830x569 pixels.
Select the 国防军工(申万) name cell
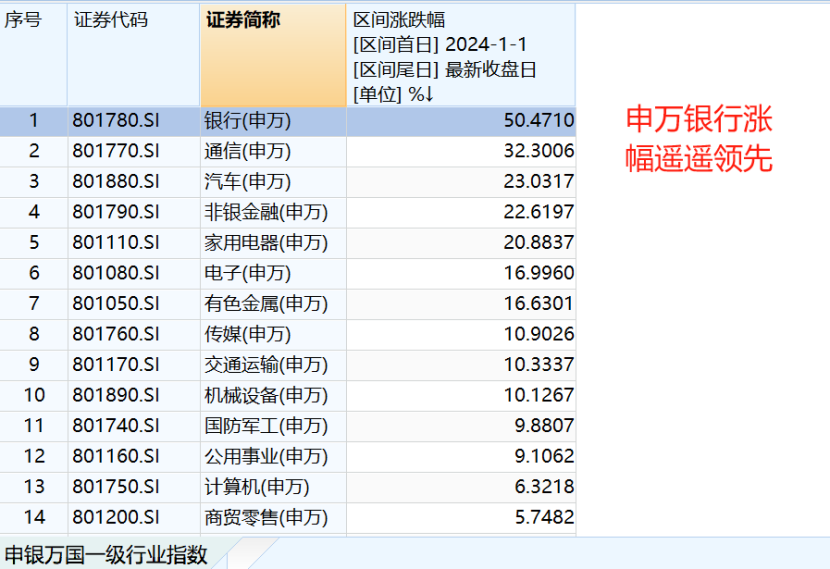coord(273,426)
